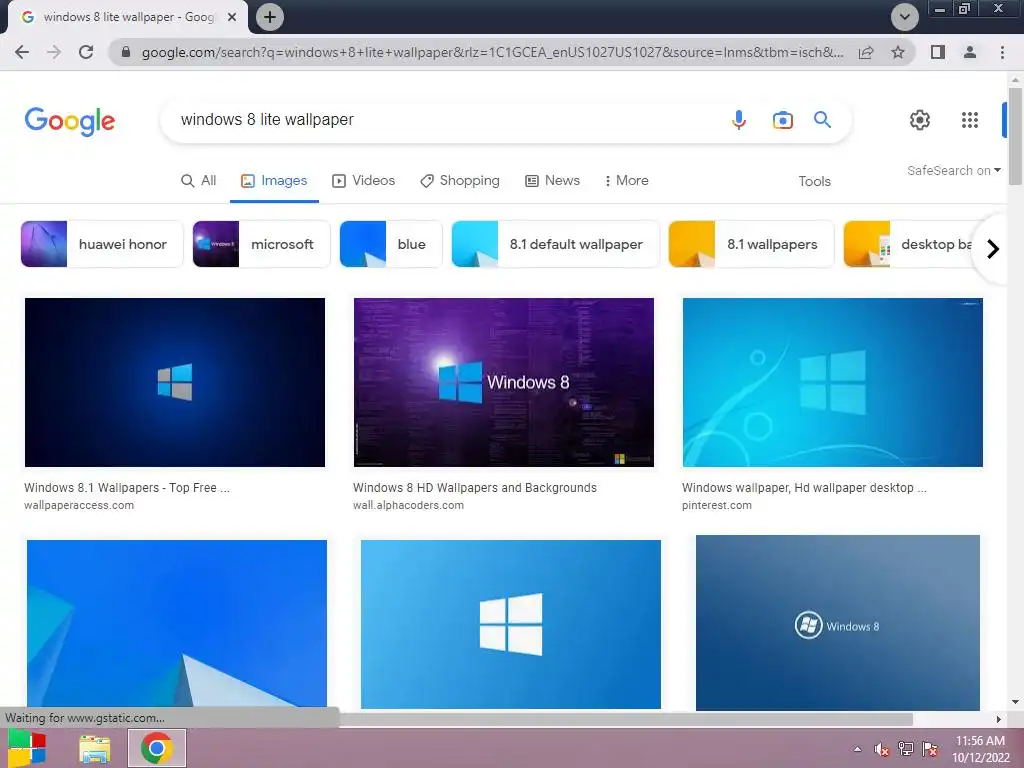Filter by '8.1 default wallpaper' chip
The height and width of the screenshot is (768, 1024).
pos(555,244)
